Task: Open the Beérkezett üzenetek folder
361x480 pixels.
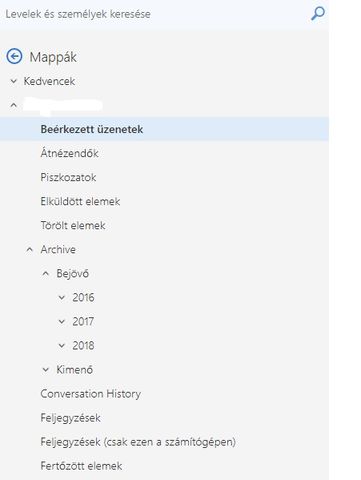Action: [x=164, y=129]
